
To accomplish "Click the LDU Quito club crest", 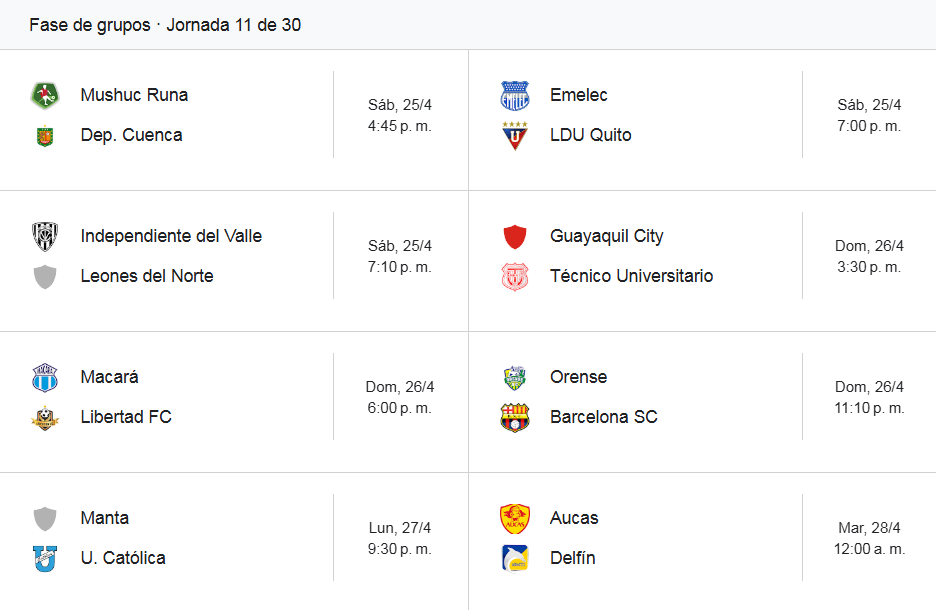I will 515,135.
